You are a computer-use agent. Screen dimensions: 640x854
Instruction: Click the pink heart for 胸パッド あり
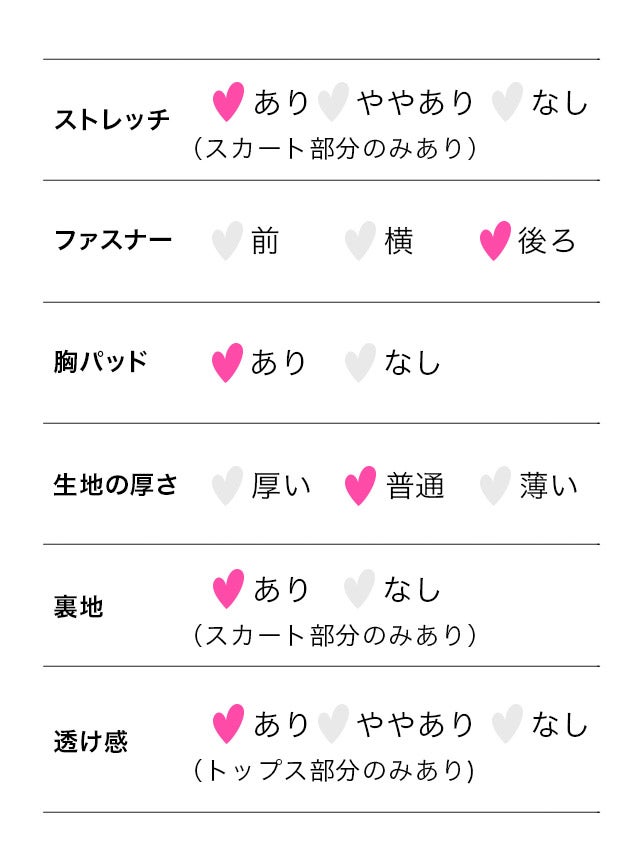coord(227,362)
